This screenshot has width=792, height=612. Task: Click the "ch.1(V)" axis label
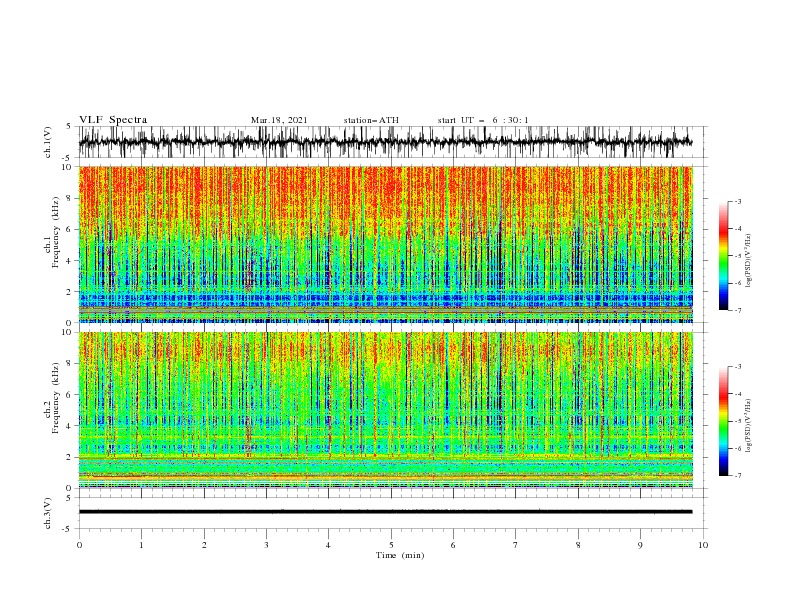pos(48,142)
